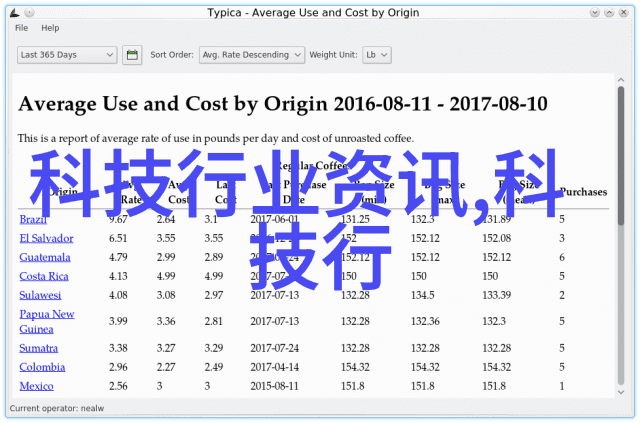This screenshot has width=640, height=423.
Task: Select Sulawesi last purchase date 2017-07-13
Action: click(275, 295)
